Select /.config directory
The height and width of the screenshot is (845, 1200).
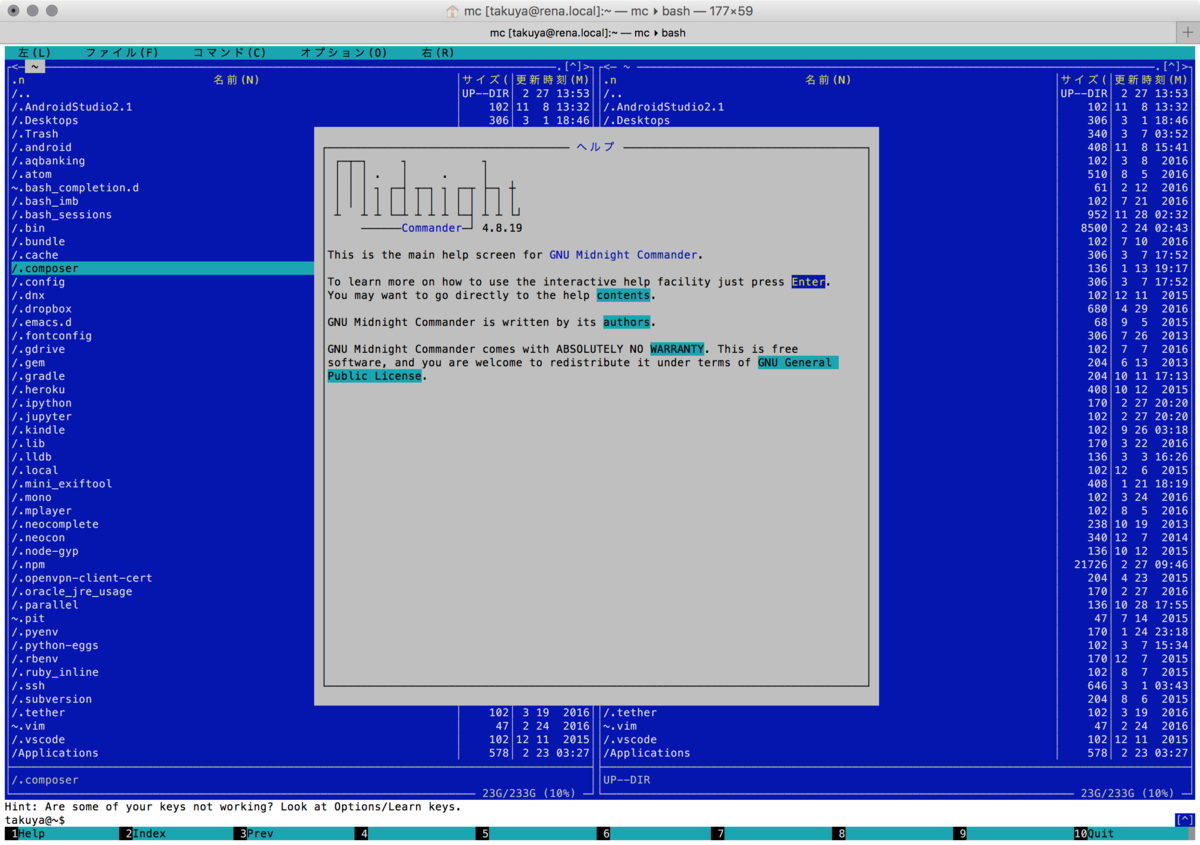(38, 282)
